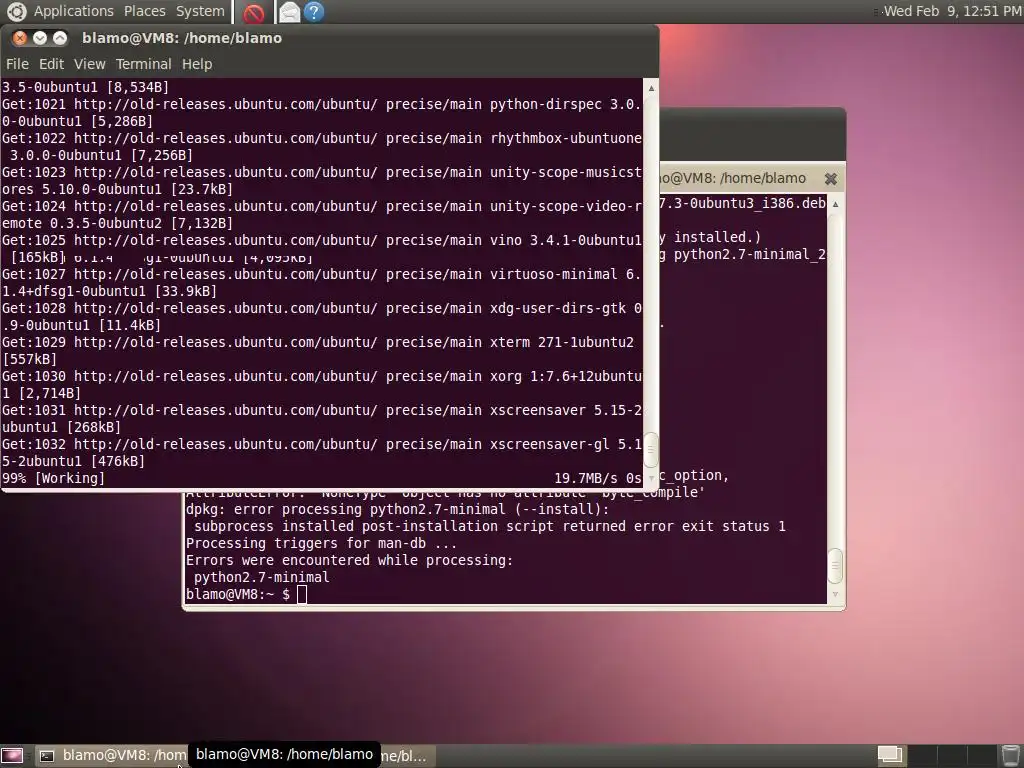Open the Terminal menu in menu bar
Screen dimensions: 1024x768
144,64
